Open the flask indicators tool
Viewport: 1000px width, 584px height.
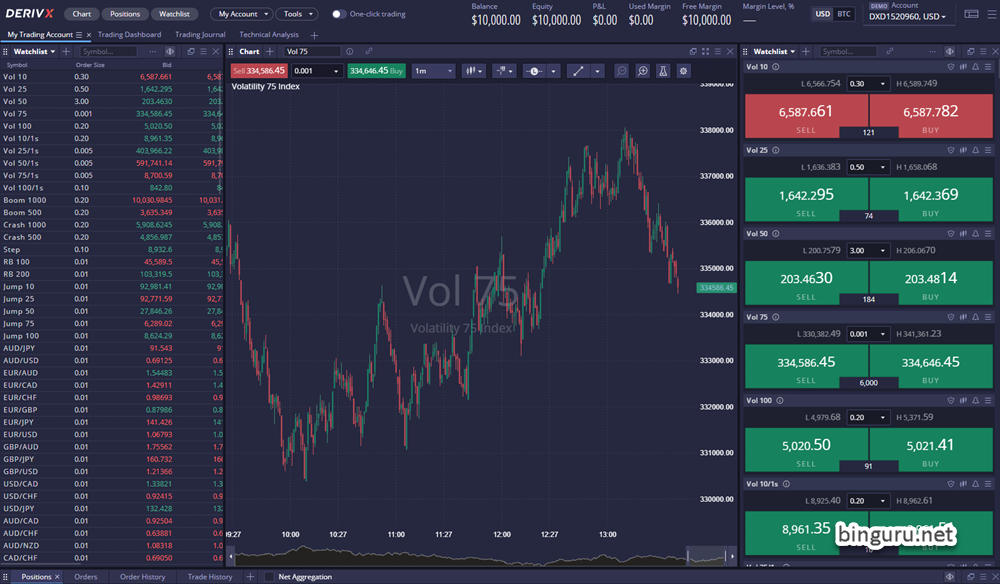click(x=662, y=71)
